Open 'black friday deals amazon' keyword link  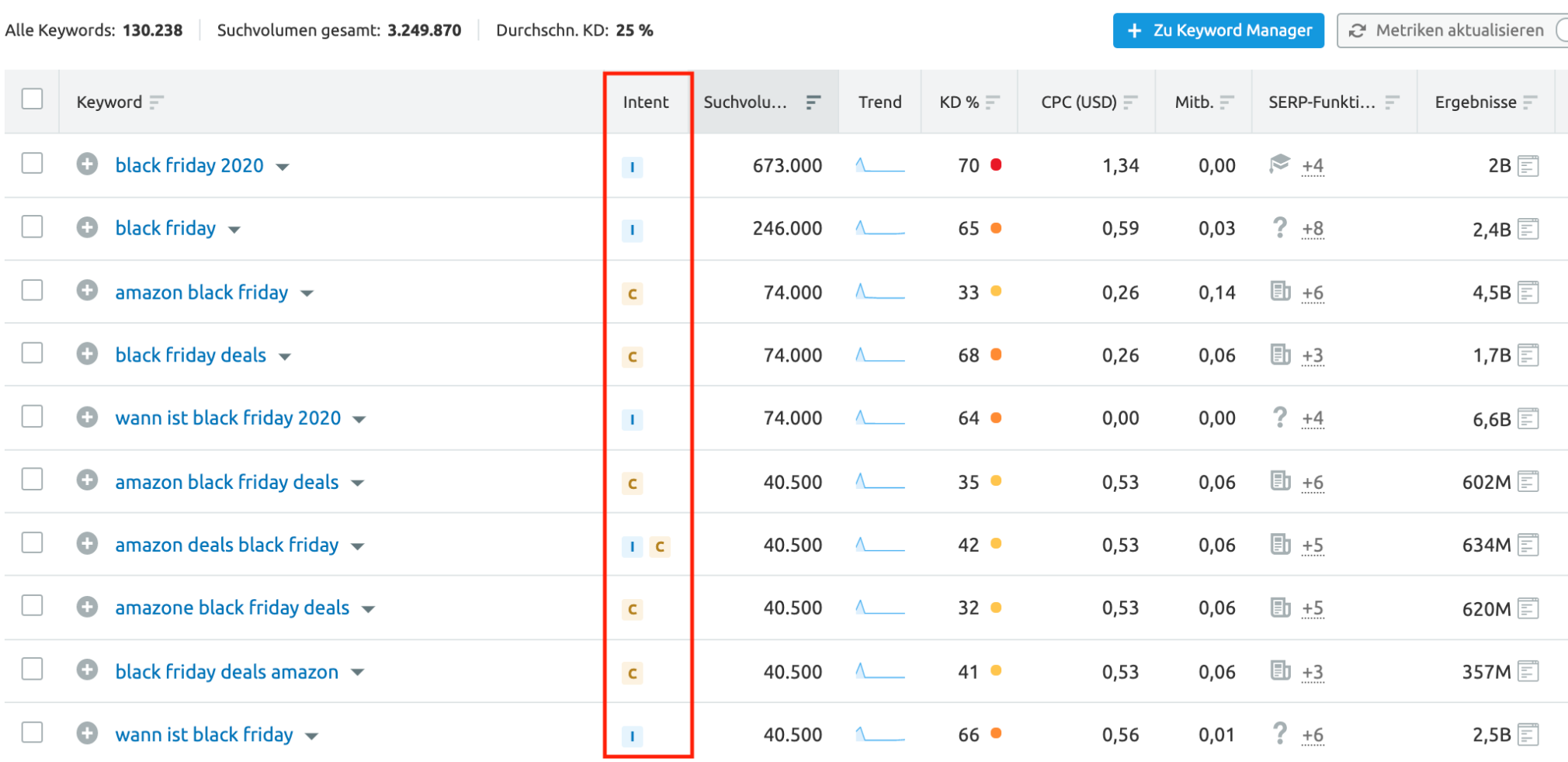tap(227, 671)
